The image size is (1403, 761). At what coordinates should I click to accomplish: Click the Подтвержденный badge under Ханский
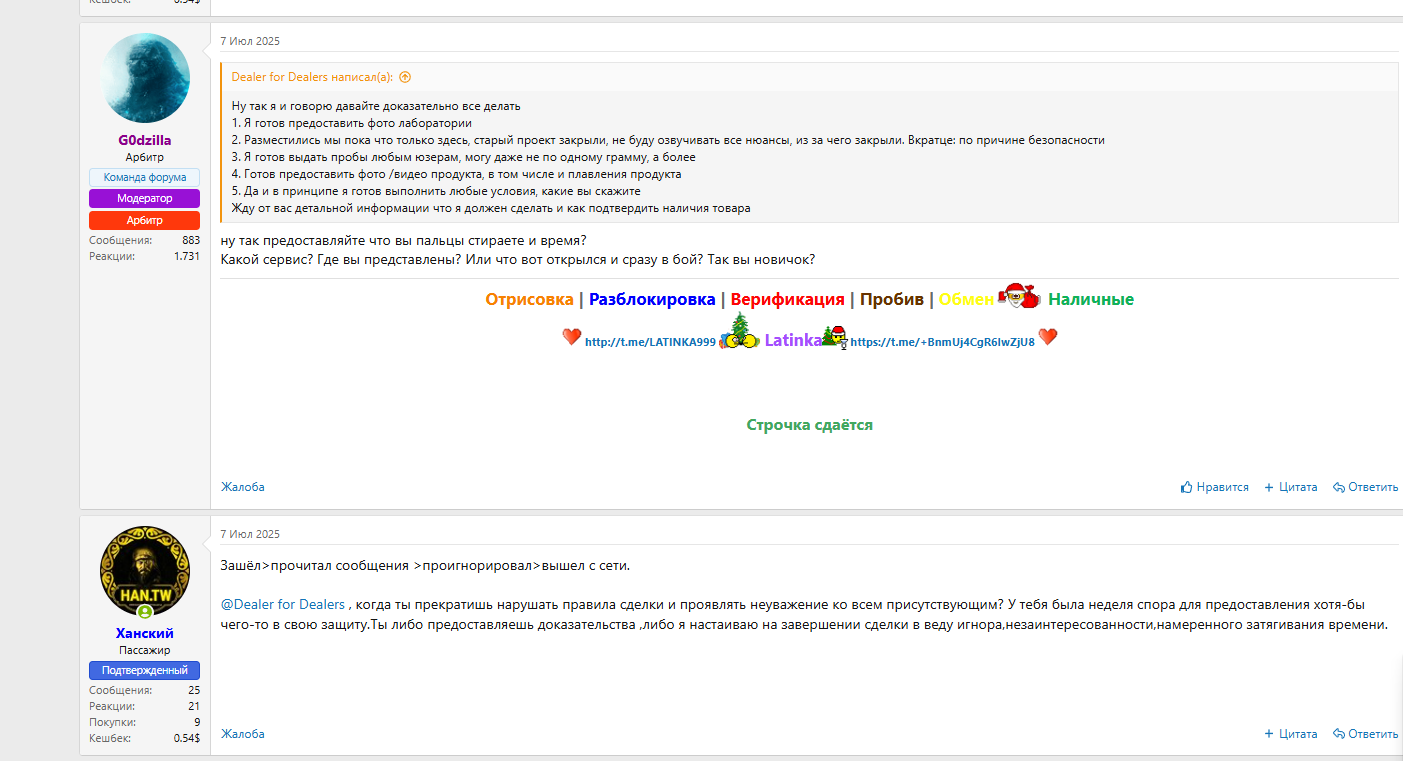click(x=143, y=670)
